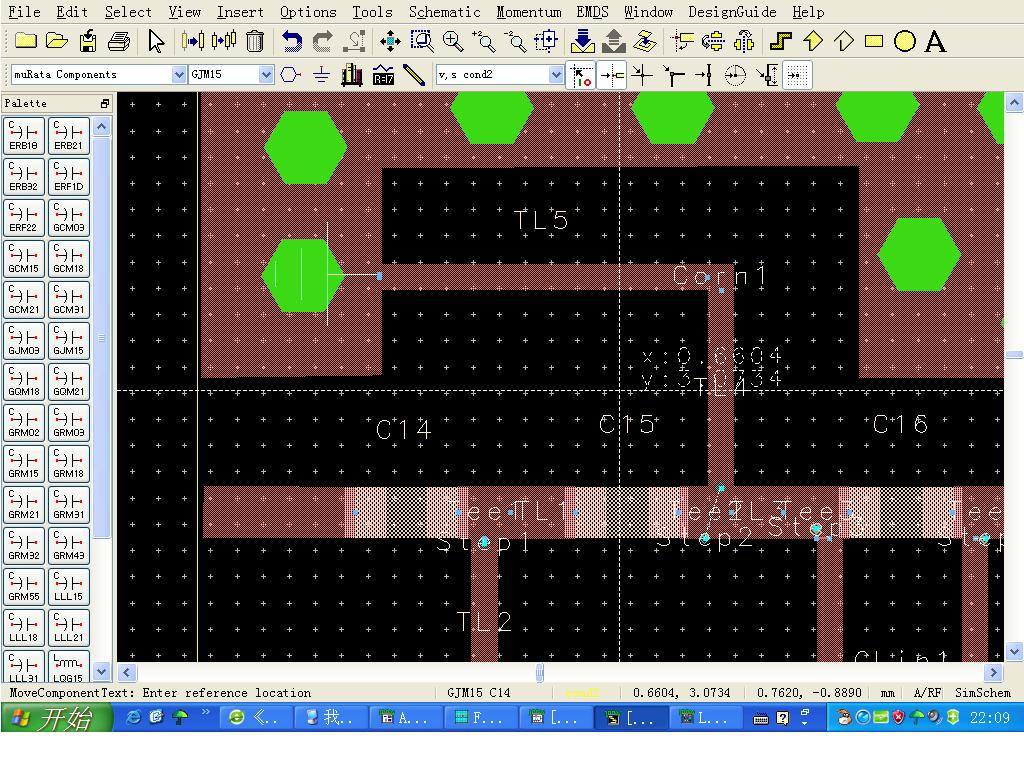Click the canvas scroll-down arrow
Viewport: 1024px width, 768px height.
pyautogui.click(x=1014, y=651)
